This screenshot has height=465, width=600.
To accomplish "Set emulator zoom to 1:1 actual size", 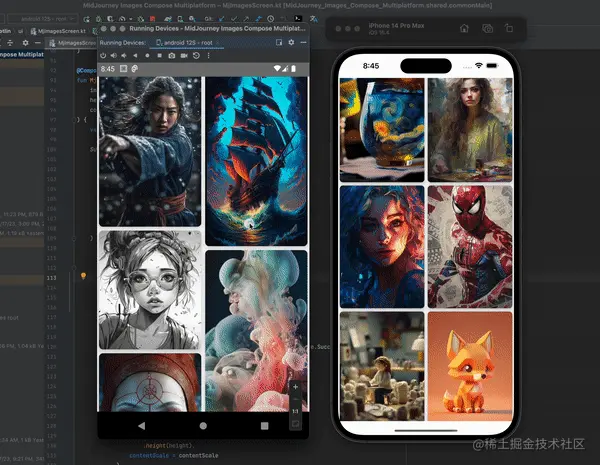I will pos(295,411).
